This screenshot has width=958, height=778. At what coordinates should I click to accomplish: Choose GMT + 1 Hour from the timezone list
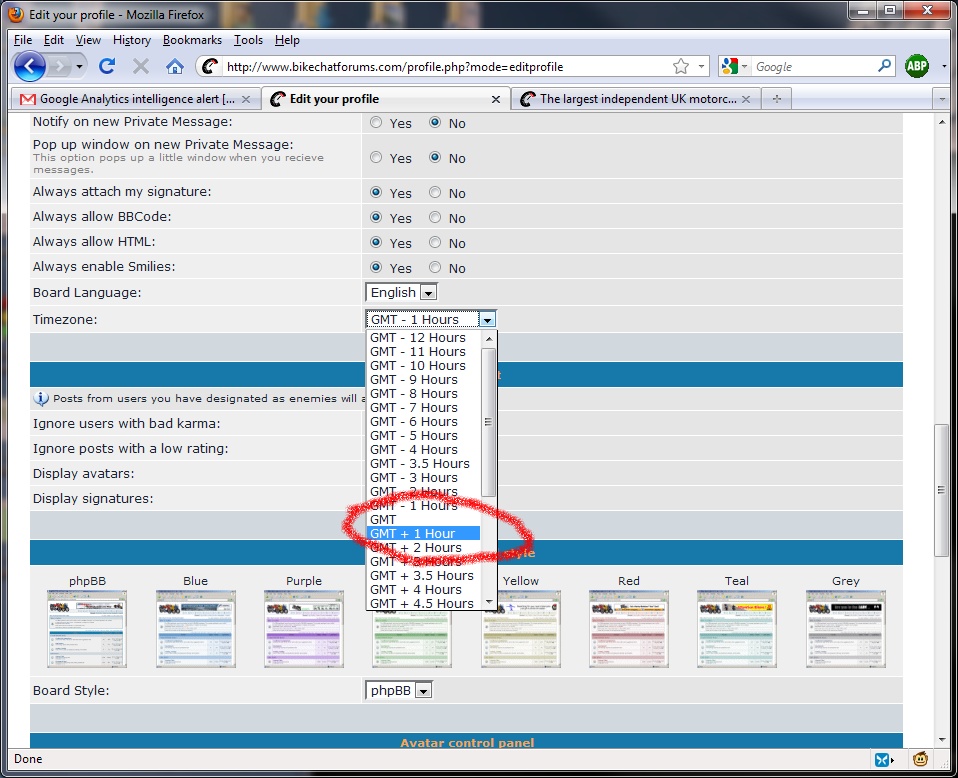[x=412, y=533]
